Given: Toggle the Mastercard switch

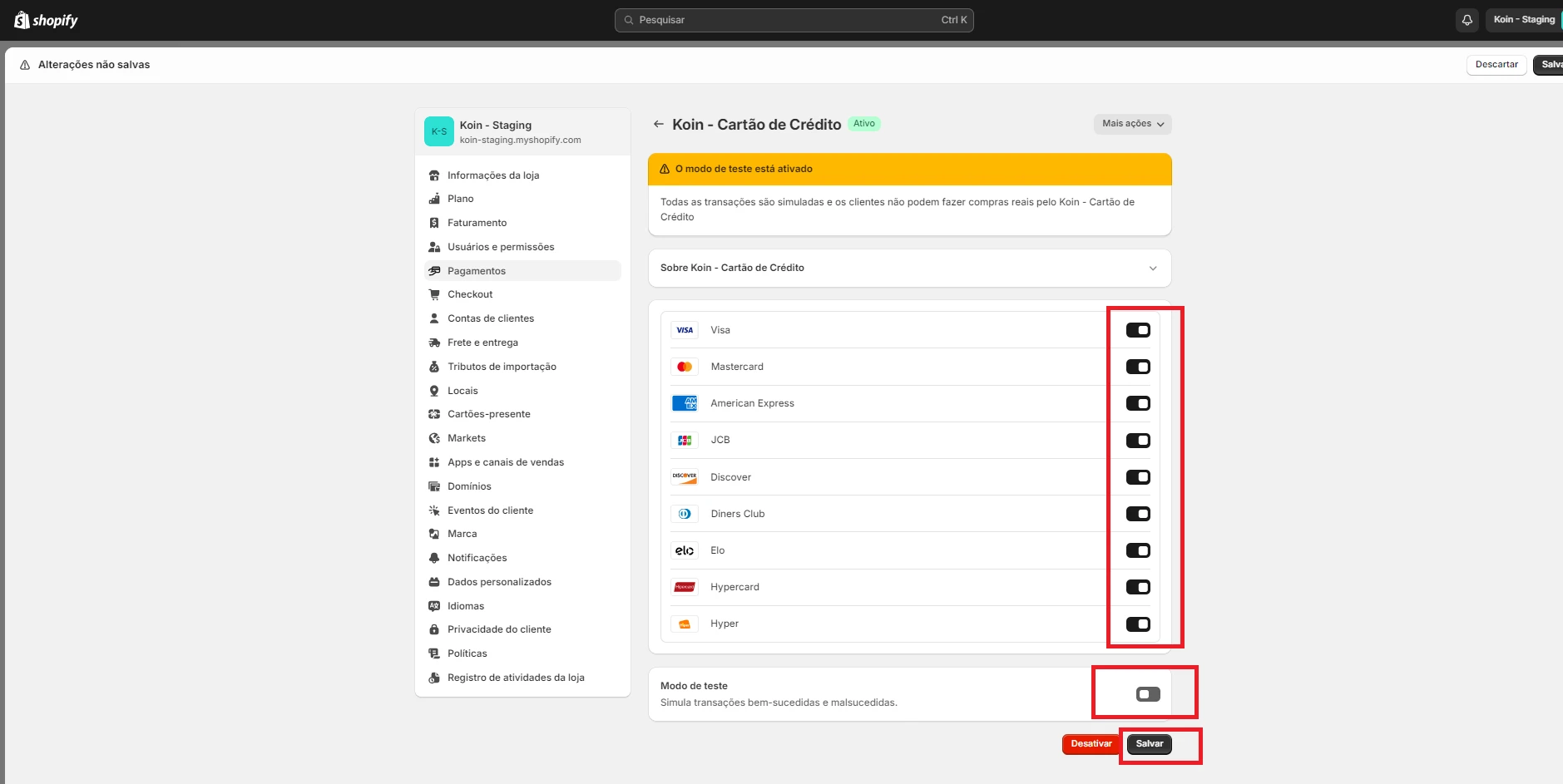Looking at the screenshot, I should pyautogui.click(x=1138, y=367).
